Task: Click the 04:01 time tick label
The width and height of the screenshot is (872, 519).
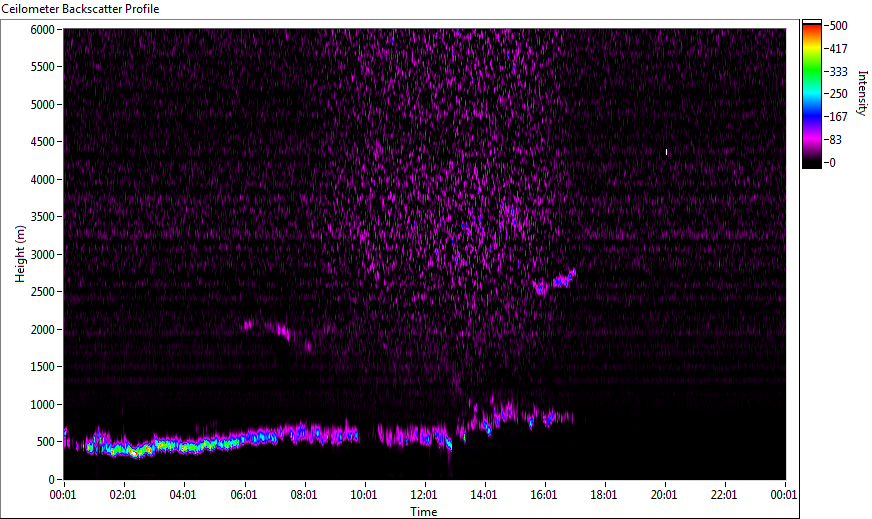Action: (183, 495)
